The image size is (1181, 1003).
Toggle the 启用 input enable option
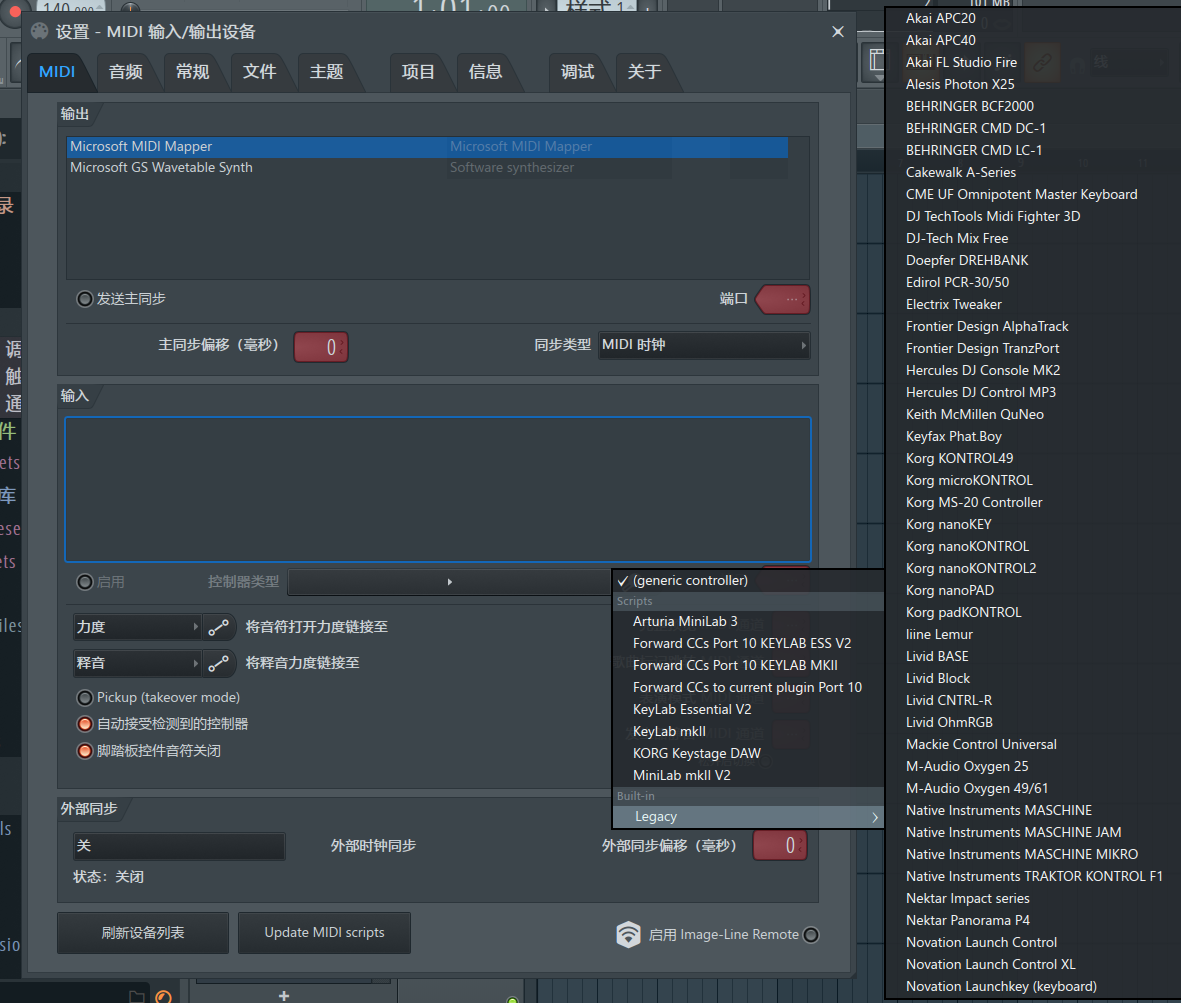(x=85, y=582)
